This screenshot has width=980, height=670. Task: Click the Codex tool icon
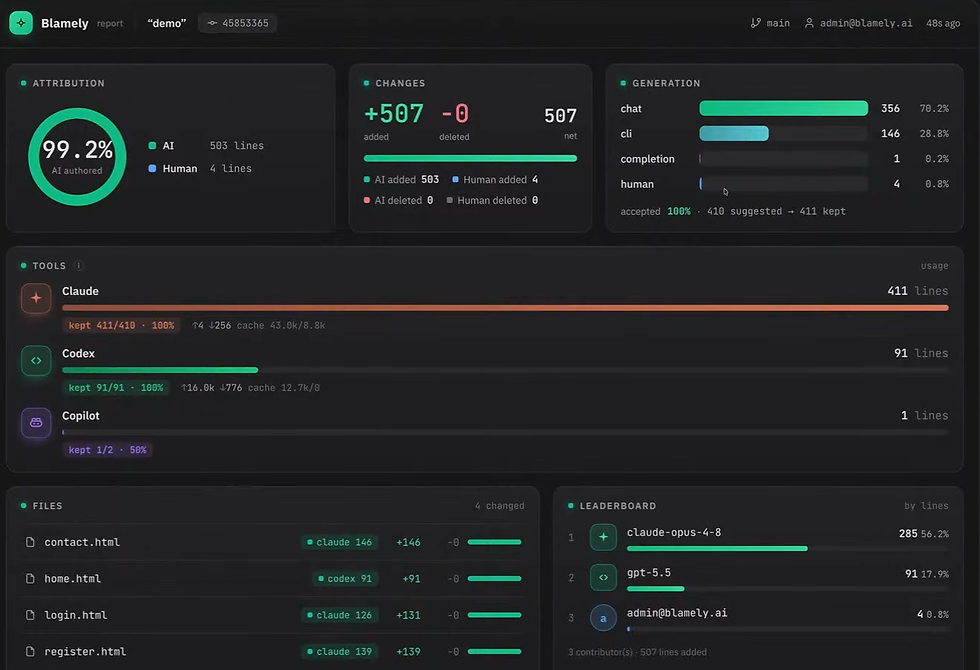(x=36, y=361)
